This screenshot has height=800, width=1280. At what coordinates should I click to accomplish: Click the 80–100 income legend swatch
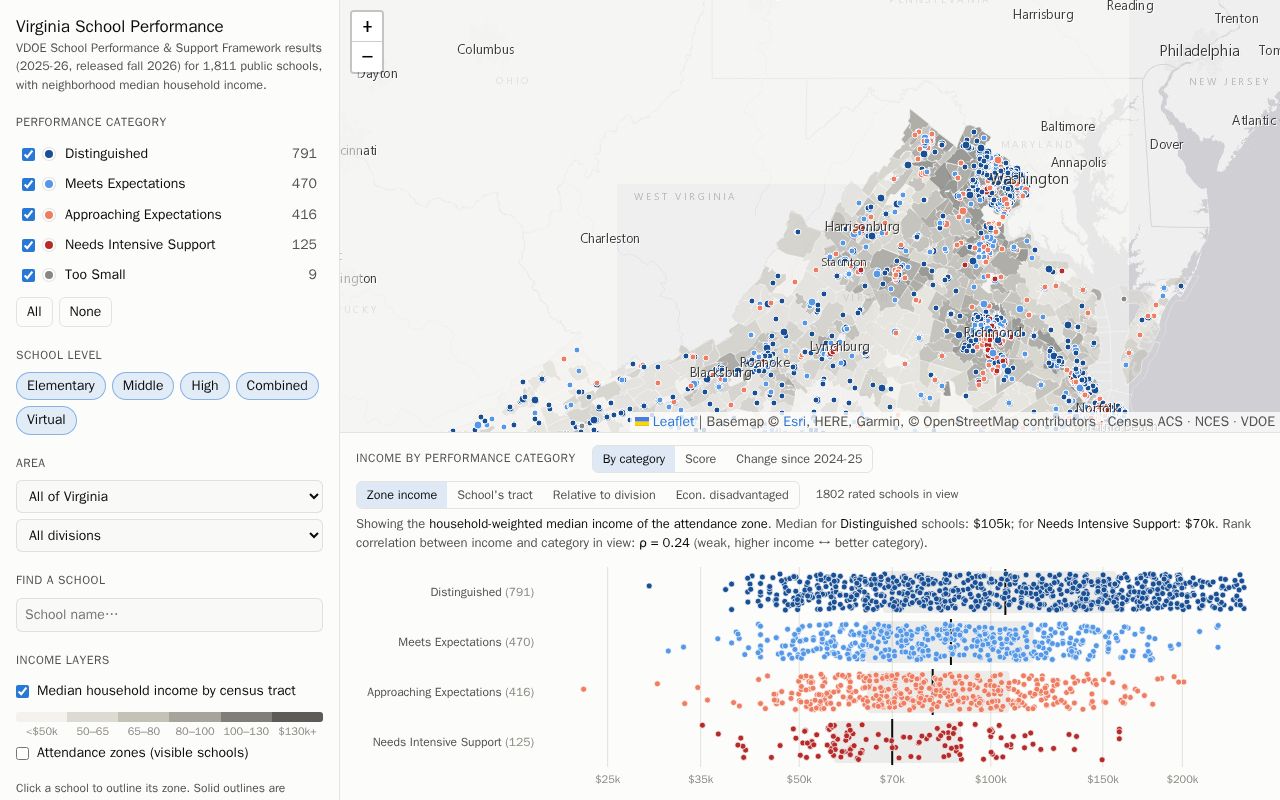tap(194, 717)
